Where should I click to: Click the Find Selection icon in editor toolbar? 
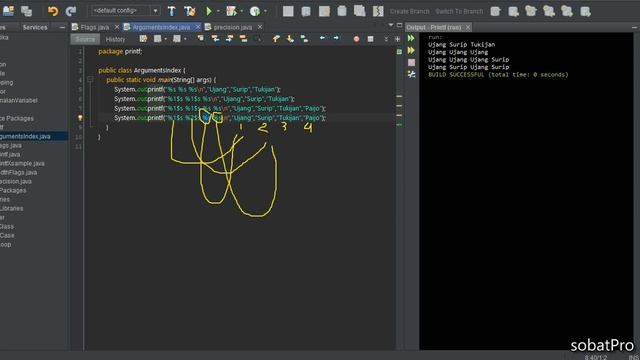pos(200,38)
